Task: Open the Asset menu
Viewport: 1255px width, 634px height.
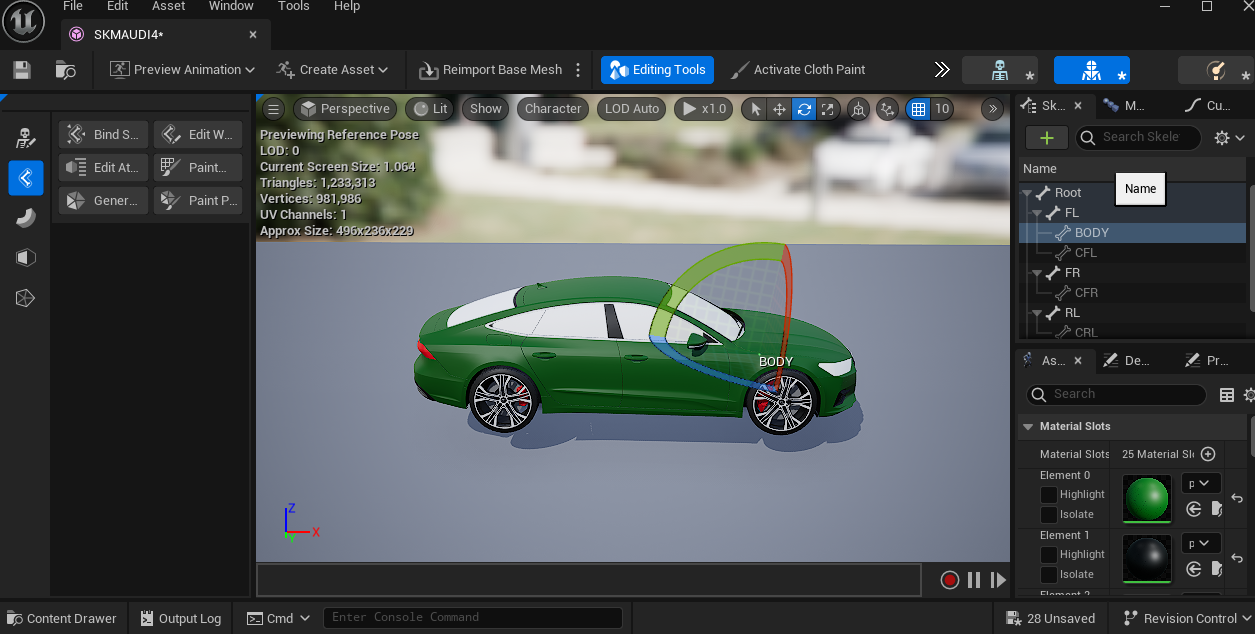Action: click(x=169, y=6)
